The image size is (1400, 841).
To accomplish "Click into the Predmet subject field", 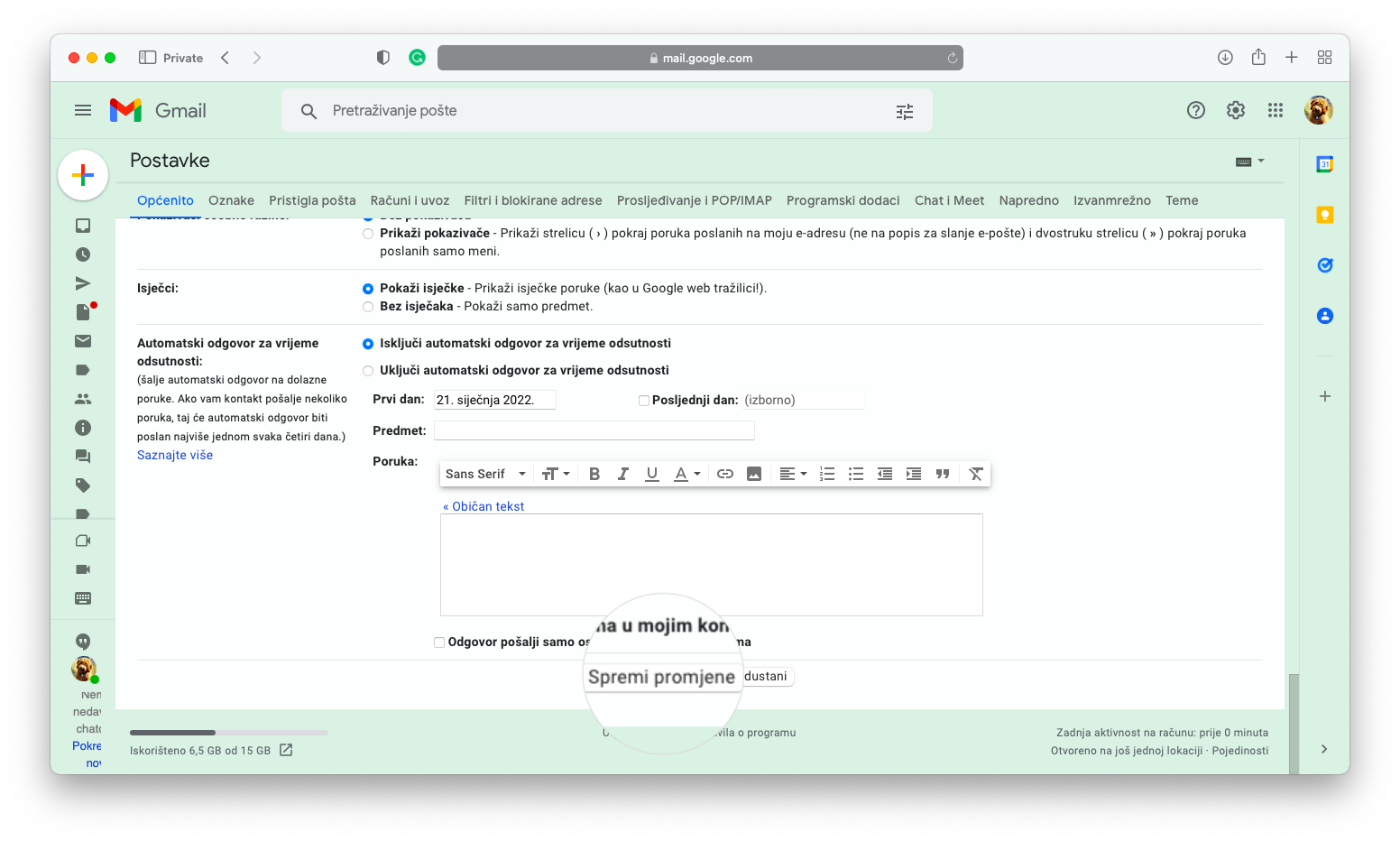I will click(594, 430).
